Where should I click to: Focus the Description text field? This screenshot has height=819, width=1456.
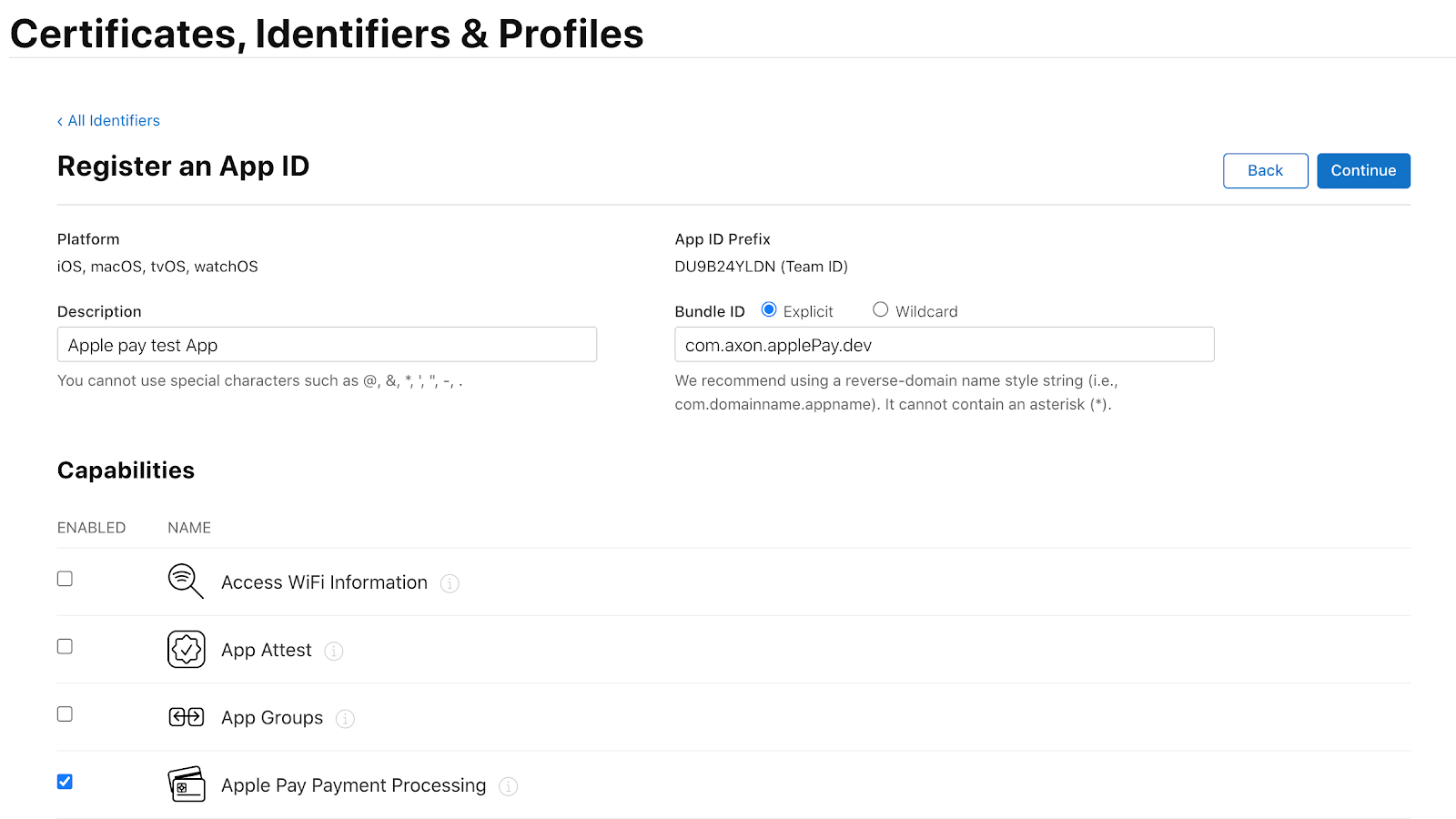click(327, 345)
